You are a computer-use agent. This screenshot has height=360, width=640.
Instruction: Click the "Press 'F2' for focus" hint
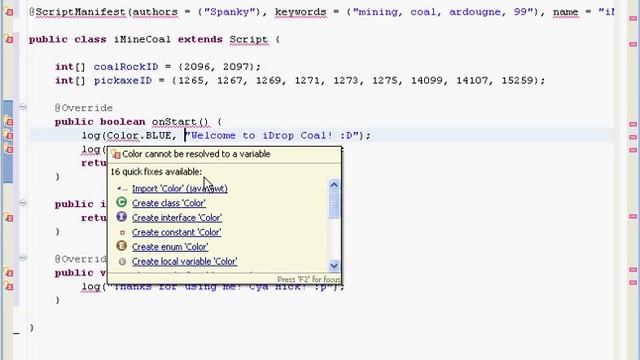point(309,280)
